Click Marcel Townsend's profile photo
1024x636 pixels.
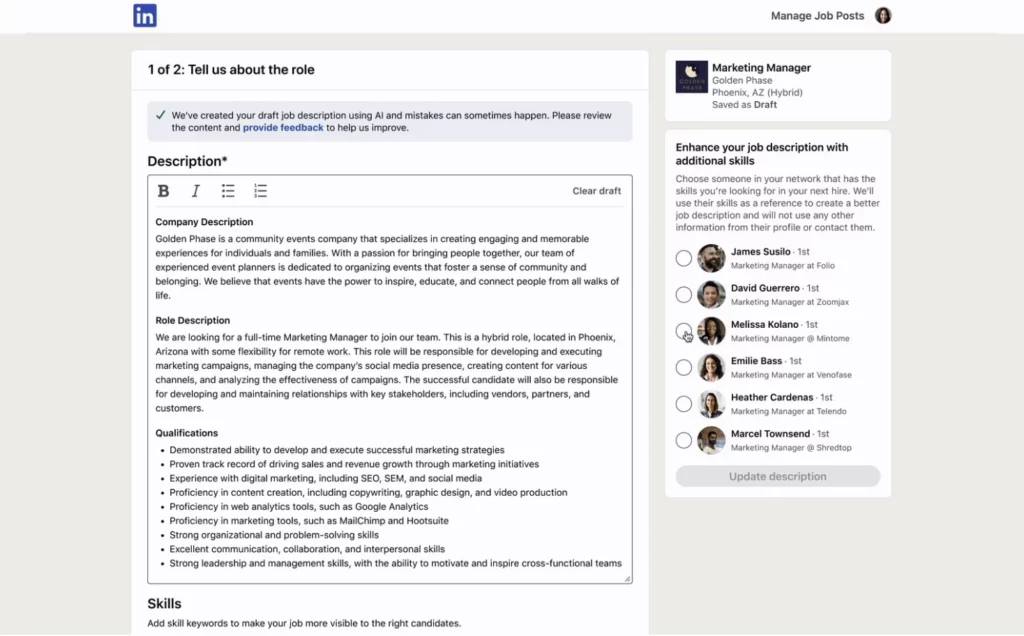711,441
